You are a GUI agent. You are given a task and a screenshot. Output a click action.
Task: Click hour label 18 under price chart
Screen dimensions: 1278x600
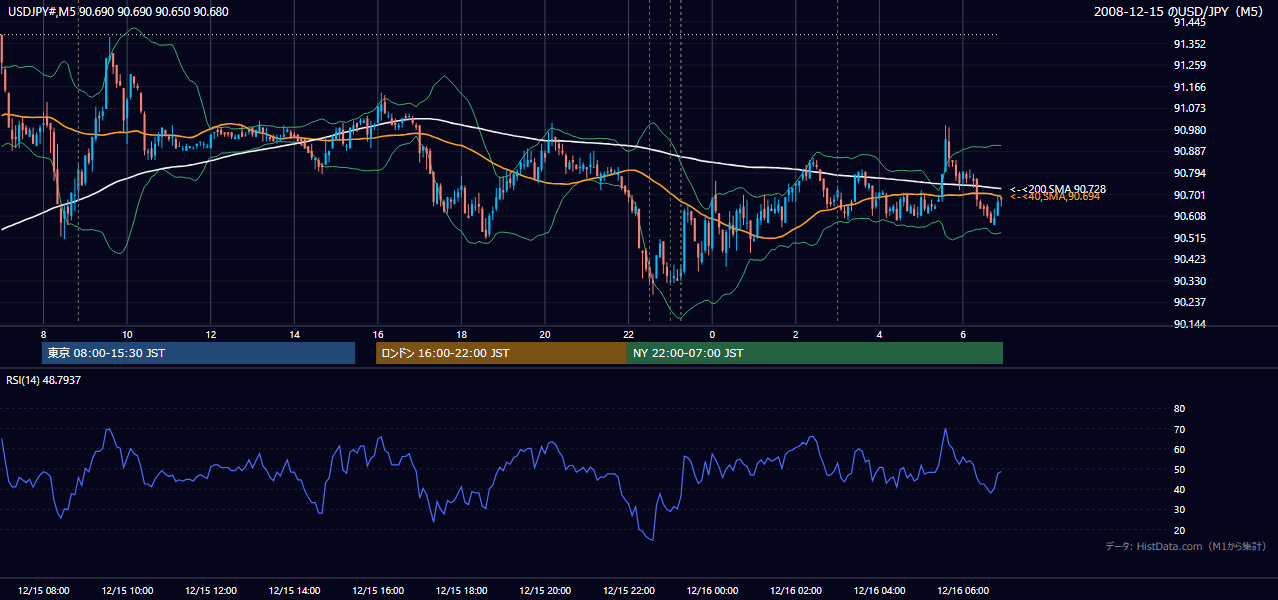tap(461, 334)
